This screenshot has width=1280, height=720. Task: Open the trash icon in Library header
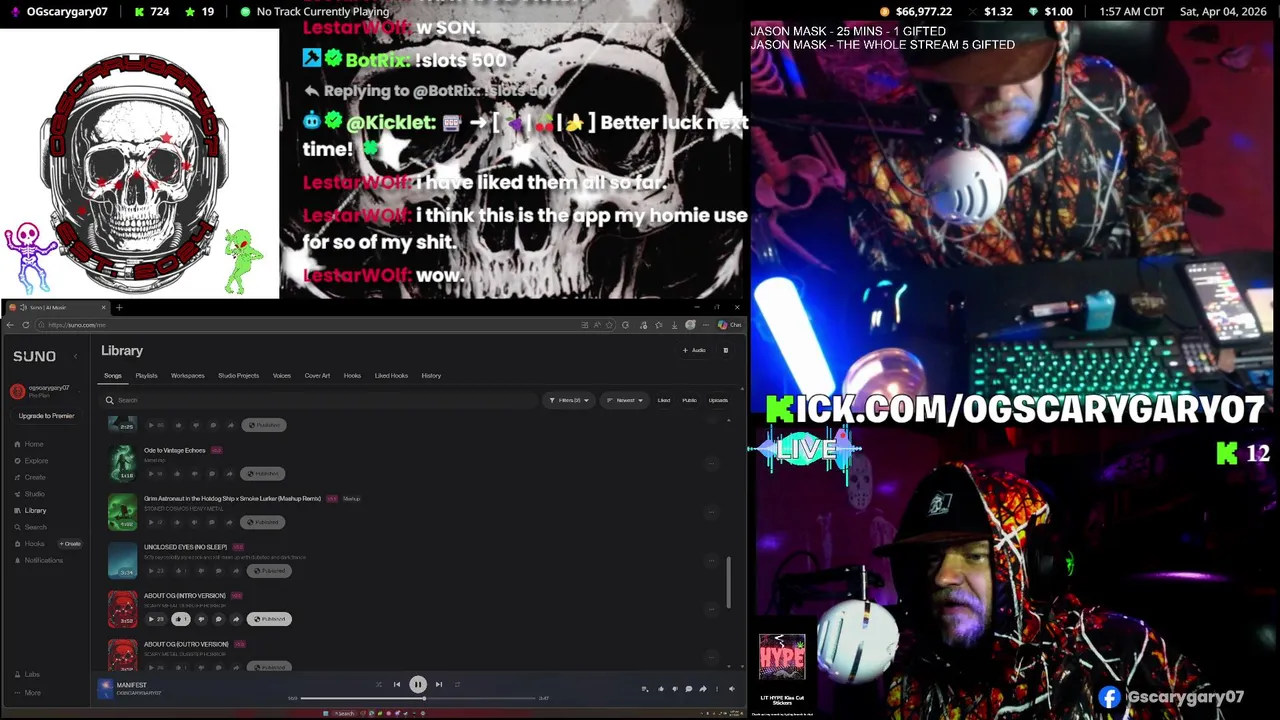tap(726, 350)
